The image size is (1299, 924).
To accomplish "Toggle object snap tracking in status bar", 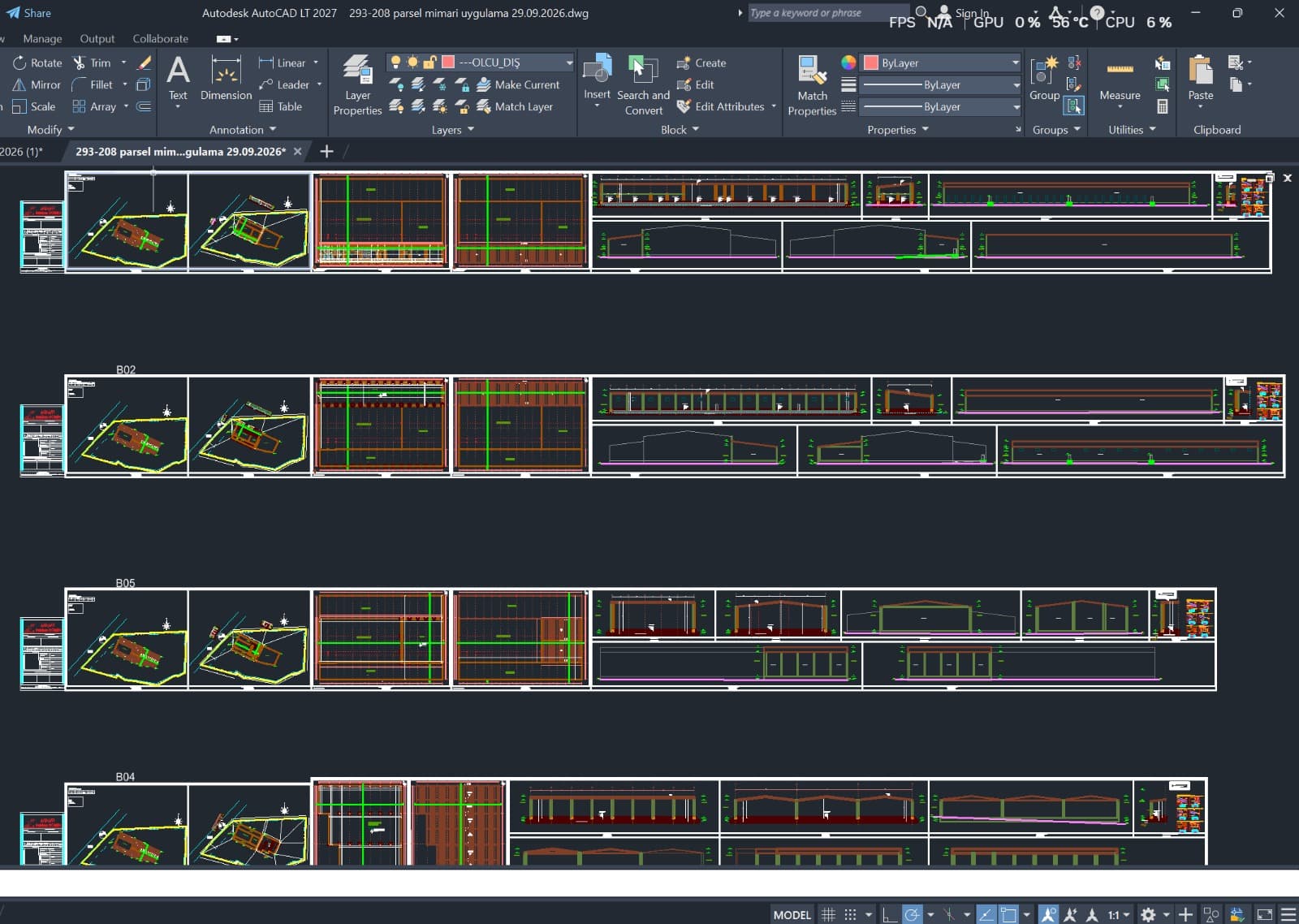I will [x=986, y=914].
